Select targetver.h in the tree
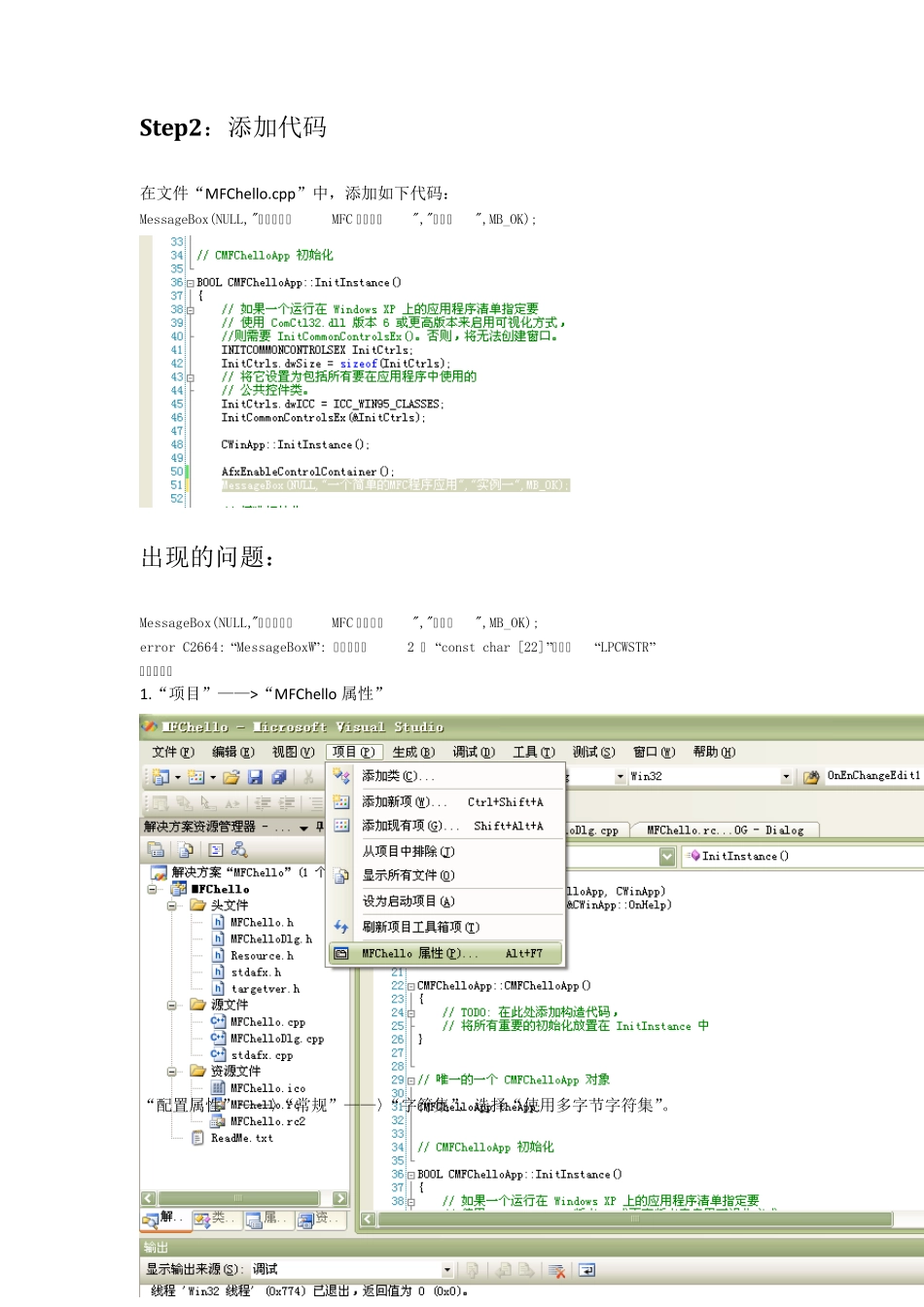 tap(266, 989)
